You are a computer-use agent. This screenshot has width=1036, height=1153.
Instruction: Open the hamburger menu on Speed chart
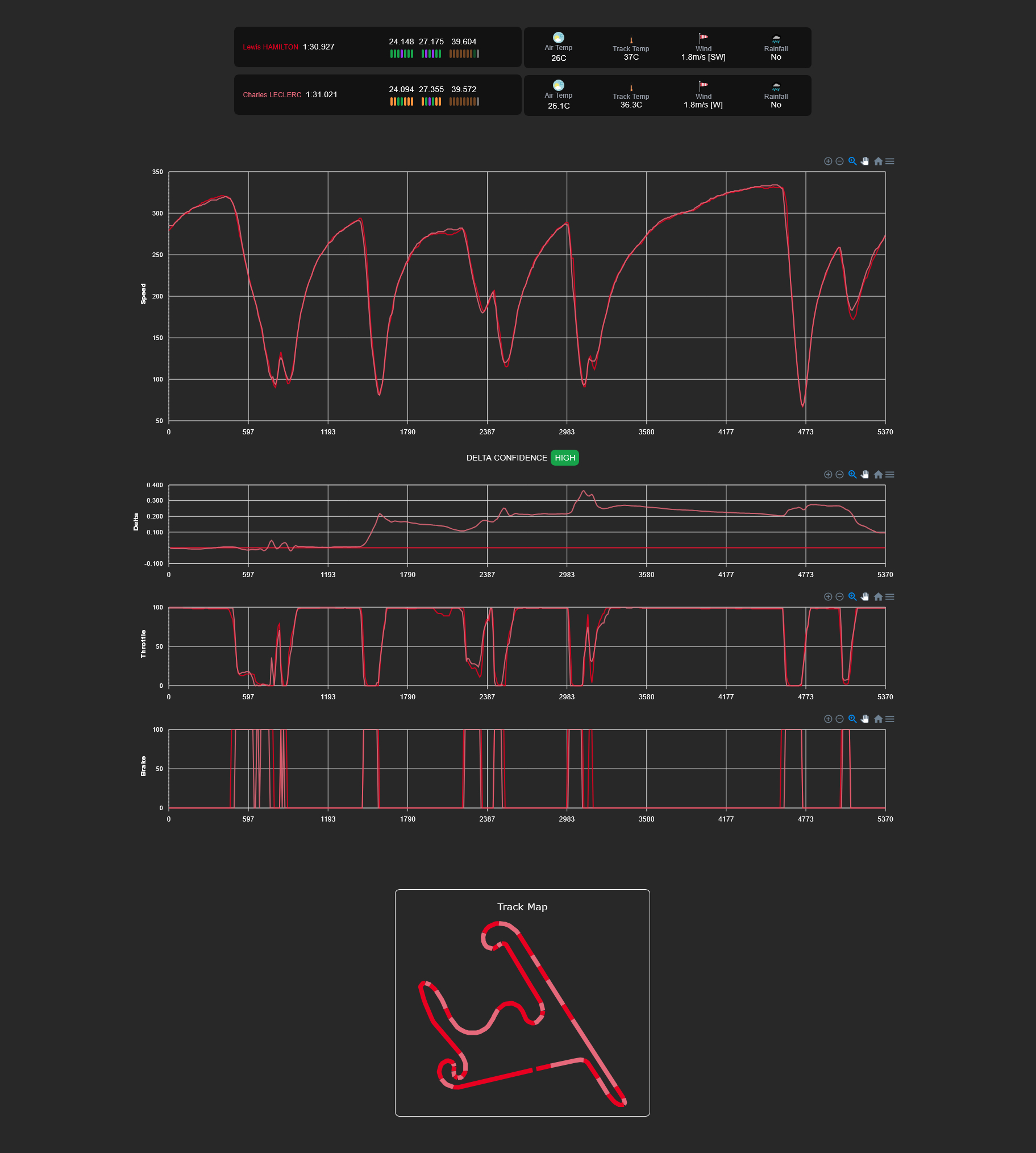pos(890,161)
